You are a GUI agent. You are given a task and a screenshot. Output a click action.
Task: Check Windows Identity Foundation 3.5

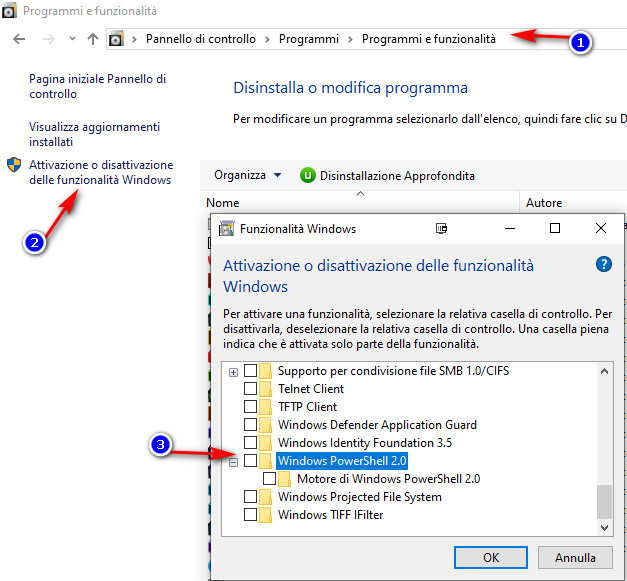point(250,443)
